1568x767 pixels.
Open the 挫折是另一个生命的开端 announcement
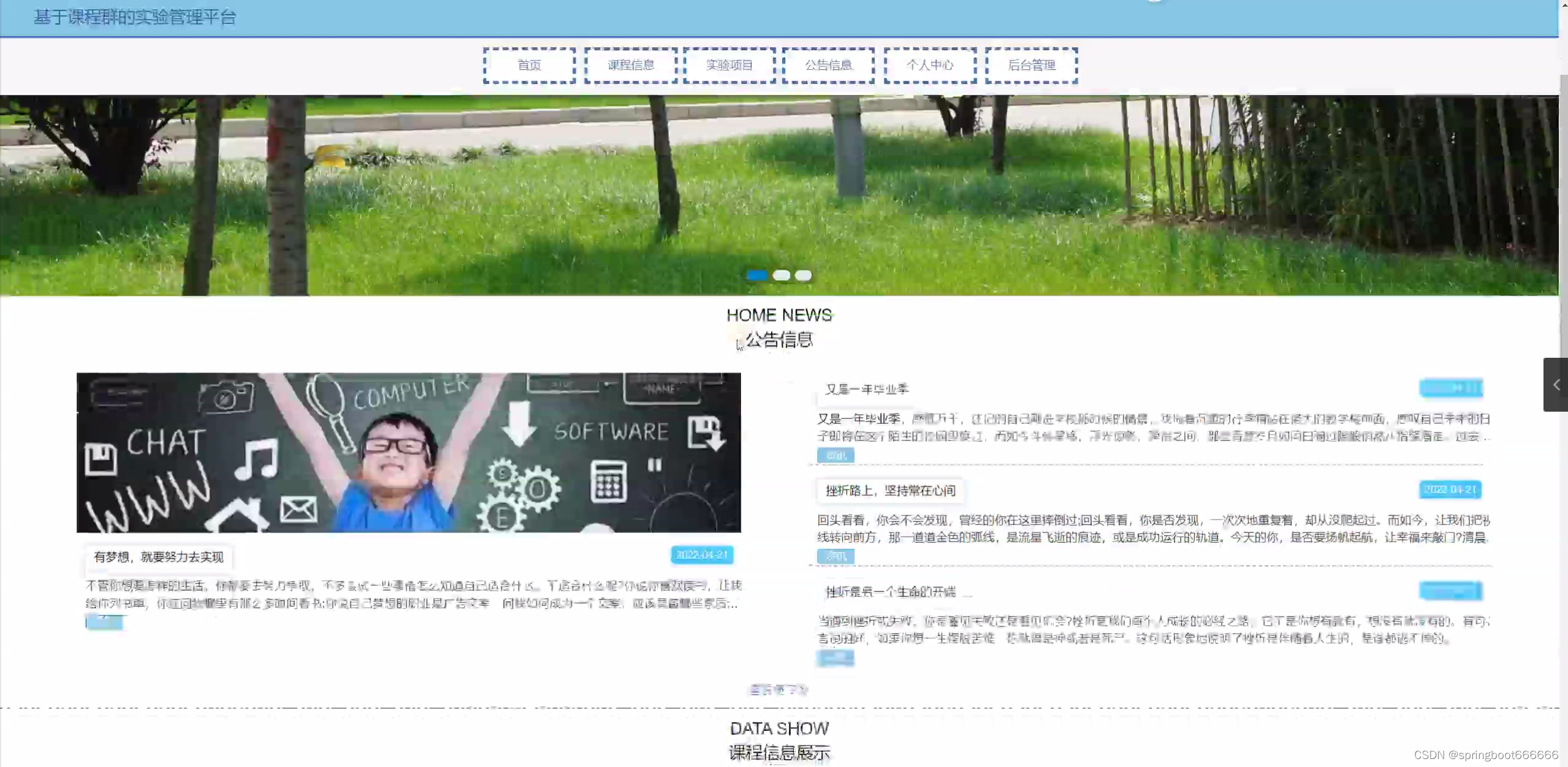coord(891,592)
